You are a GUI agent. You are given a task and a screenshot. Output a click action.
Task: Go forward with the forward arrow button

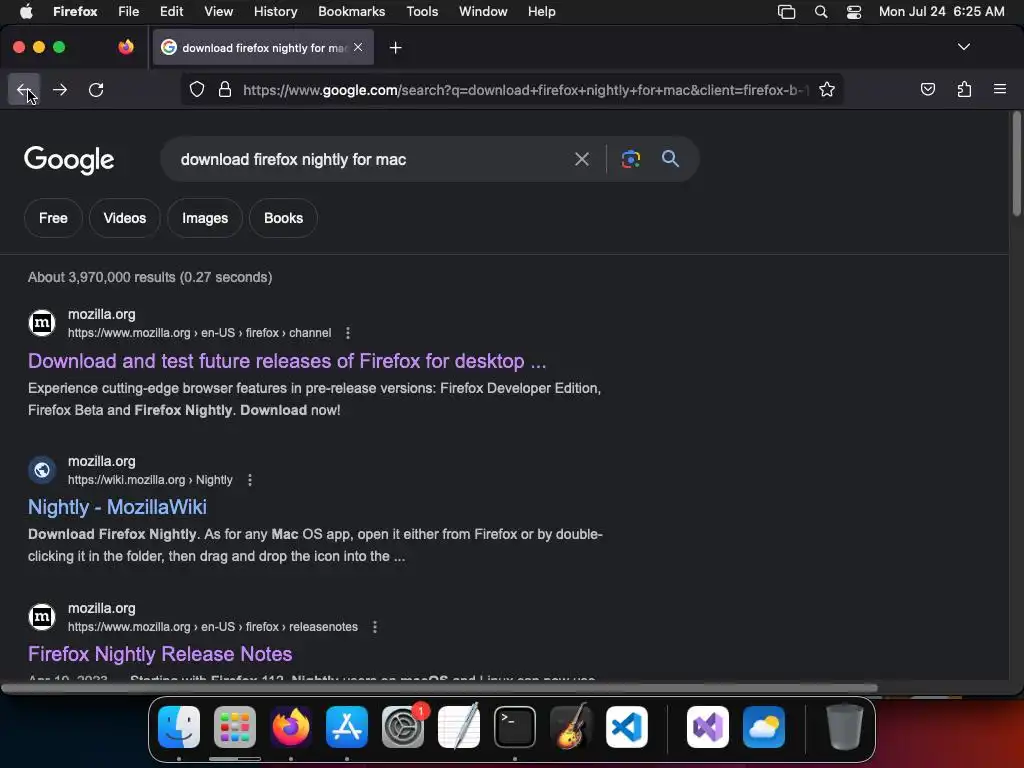coord(60,89)
